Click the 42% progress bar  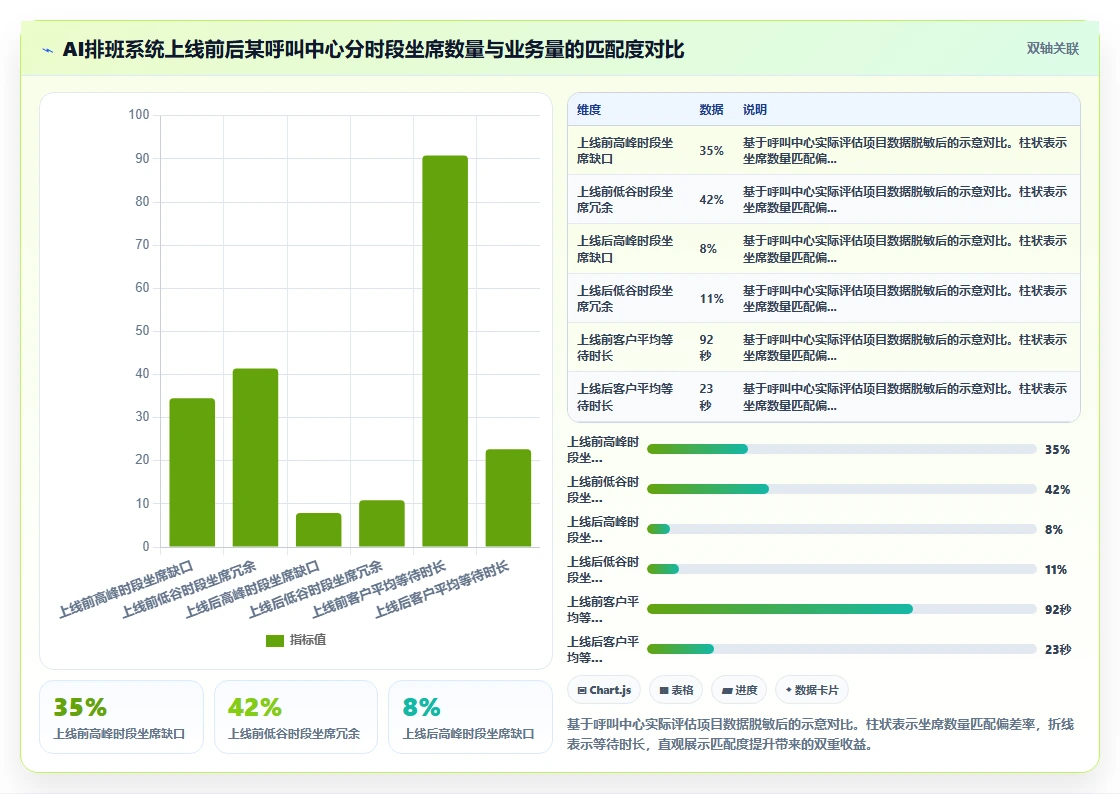pyautogui.click(x=841, y=489)
